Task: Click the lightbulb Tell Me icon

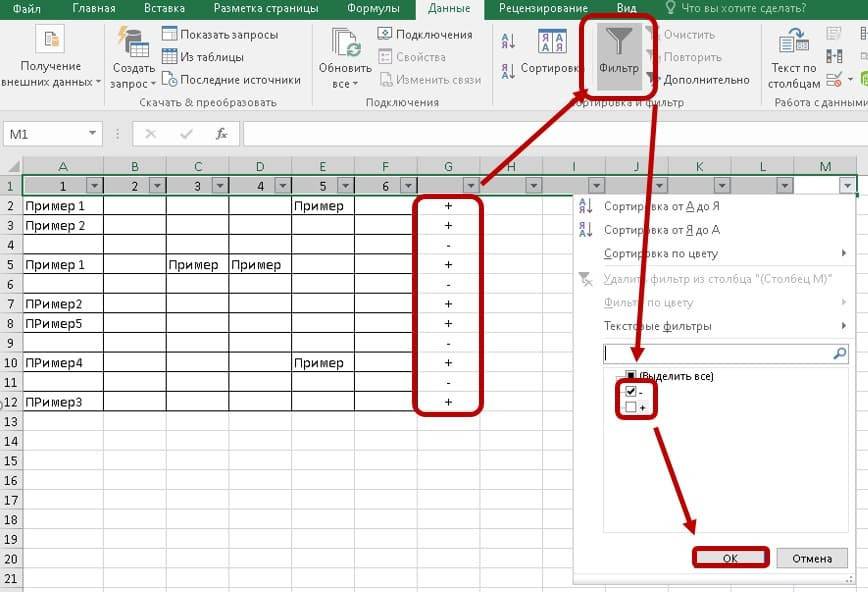Action: click(670, 8)
